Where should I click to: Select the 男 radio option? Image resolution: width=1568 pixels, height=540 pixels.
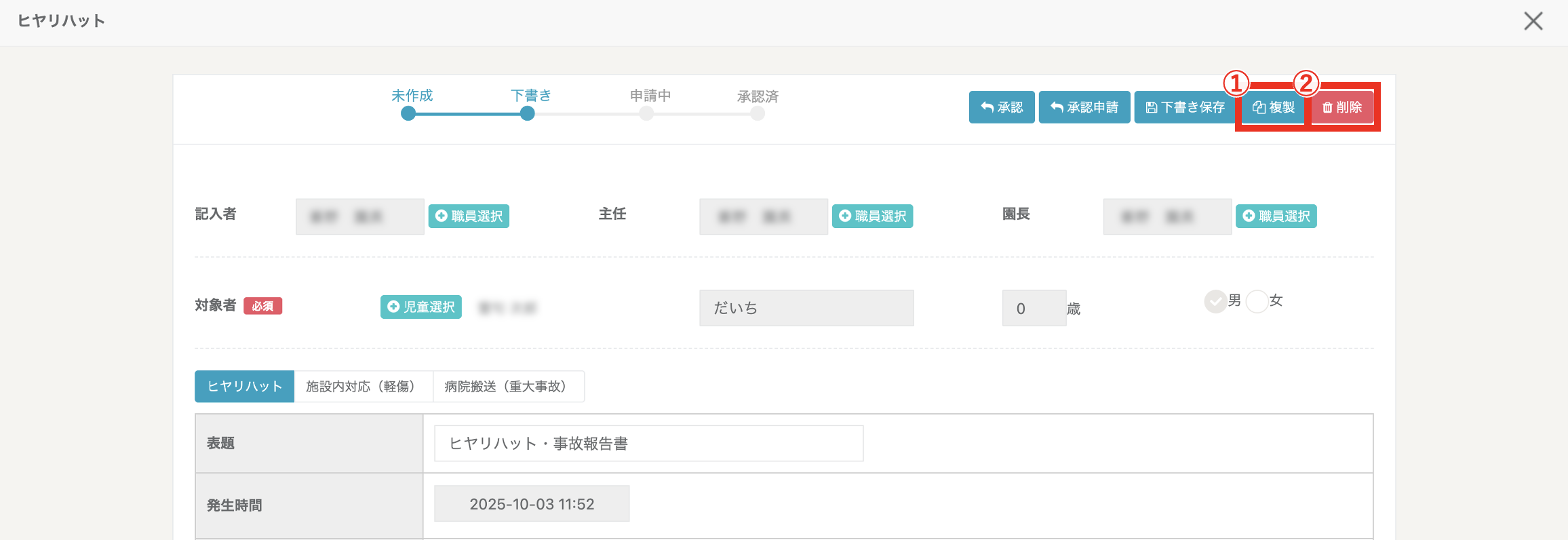[1215, 301]
